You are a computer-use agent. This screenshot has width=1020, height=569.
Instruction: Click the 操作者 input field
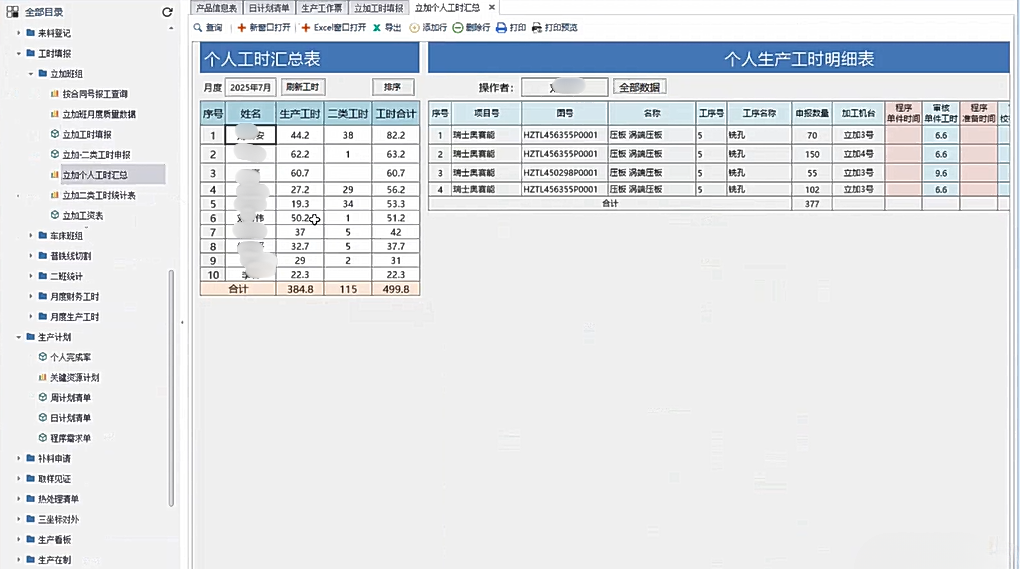565,87
